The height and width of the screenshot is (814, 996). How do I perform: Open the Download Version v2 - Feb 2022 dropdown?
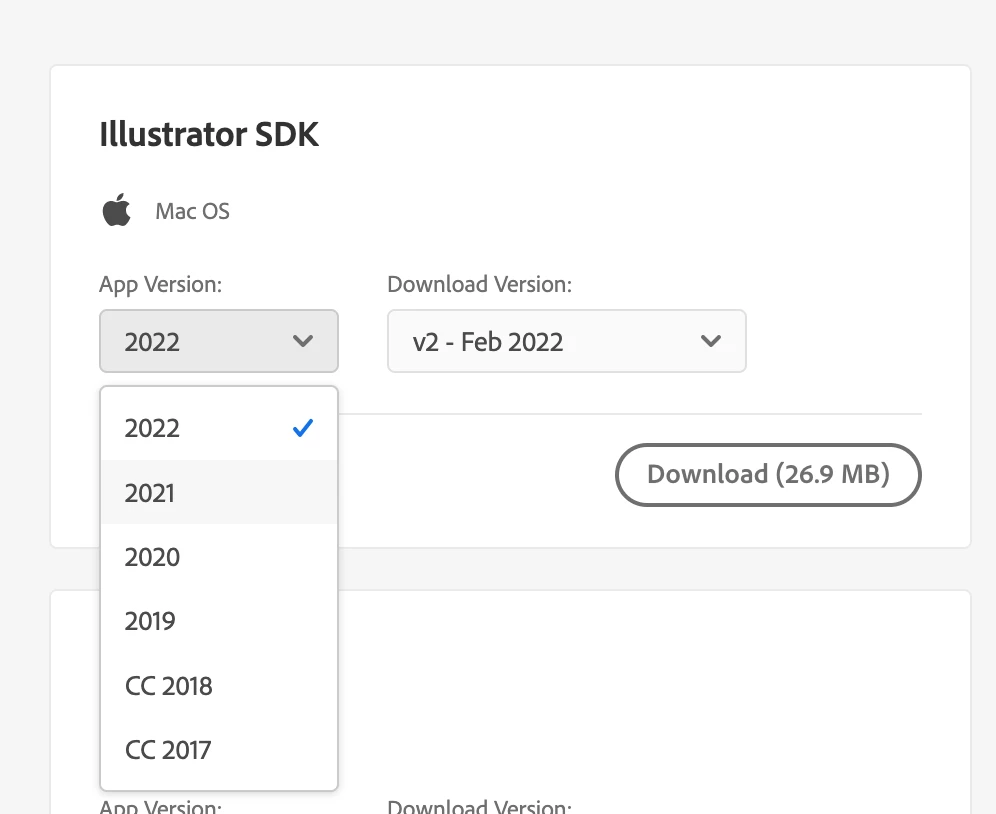(567, 341)
